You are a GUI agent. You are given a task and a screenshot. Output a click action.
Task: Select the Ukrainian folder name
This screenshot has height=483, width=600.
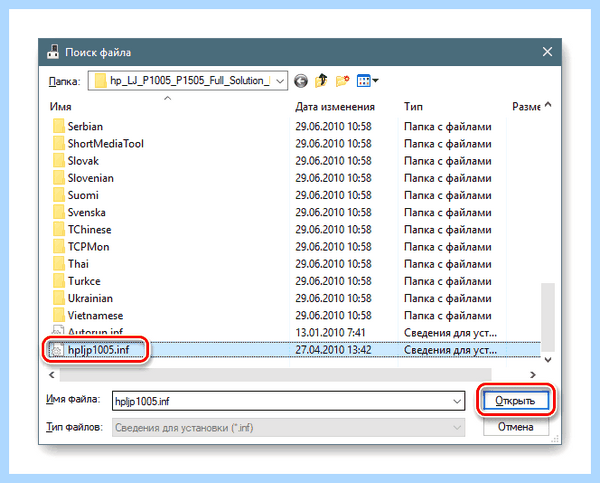[x=90, y=299]
